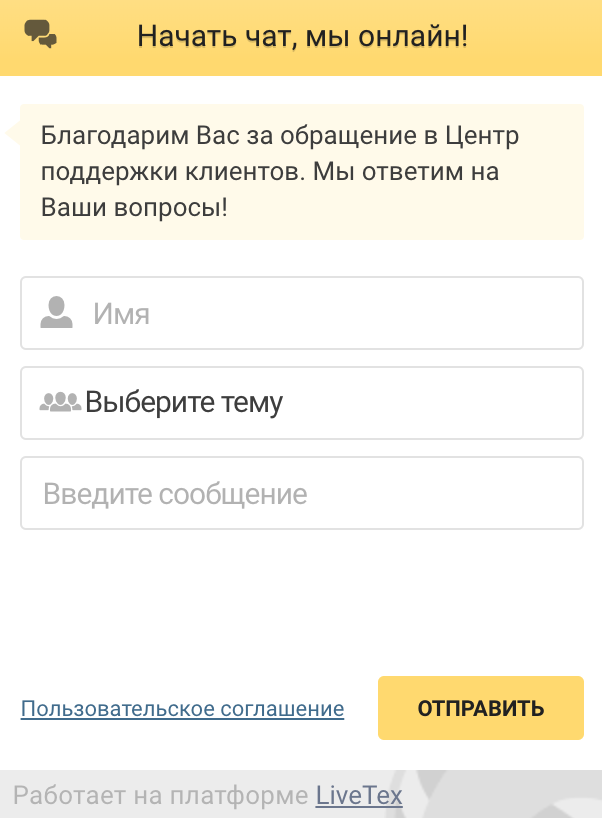Click the Работает на платформе footer text
Screen dimensions: 602x818
click(160, 795)
